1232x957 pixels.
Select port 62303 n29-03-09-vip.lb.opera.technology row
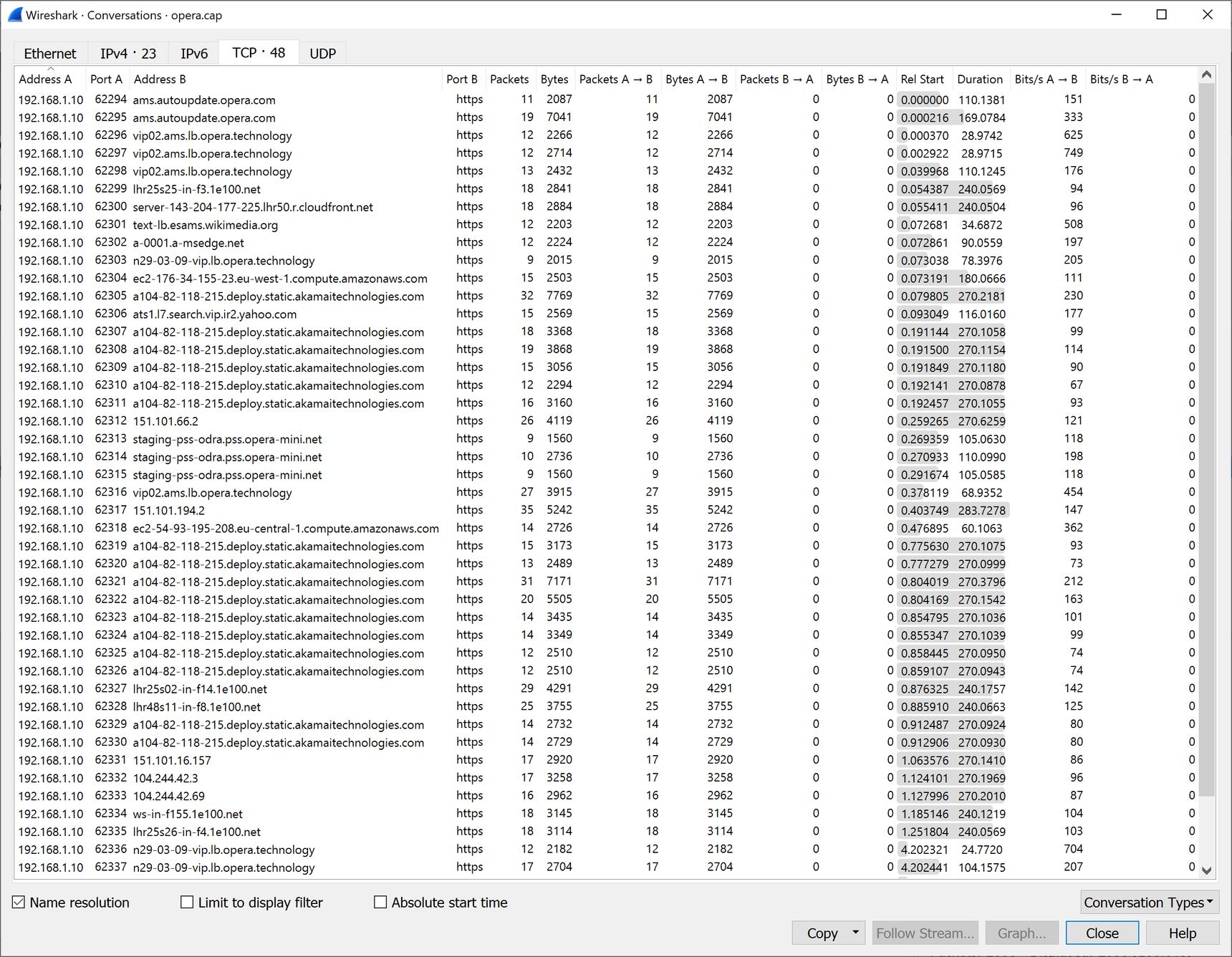(x=606, y=261)
